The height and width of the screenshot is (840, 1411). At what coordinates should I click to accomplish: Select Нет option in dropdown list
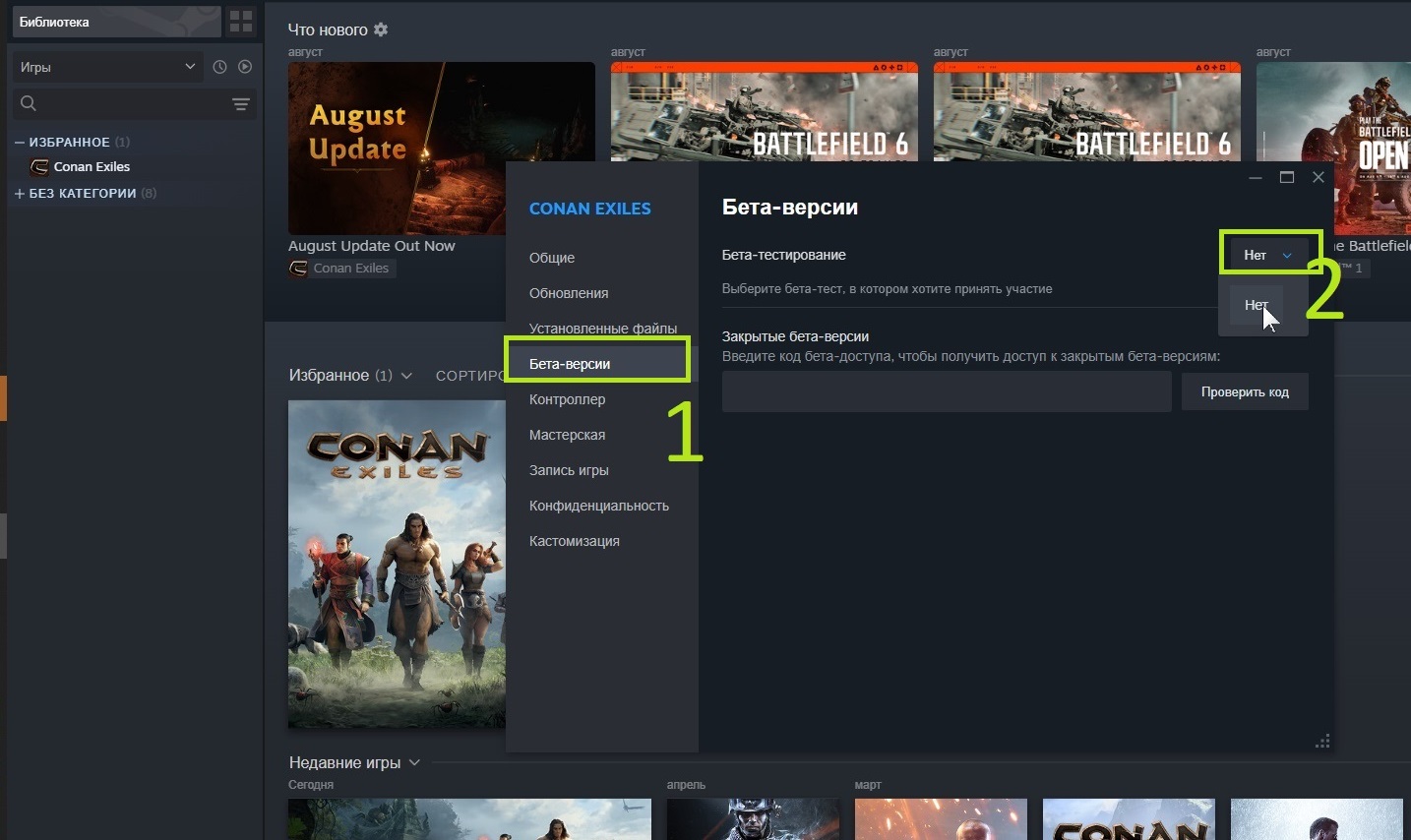[x=1256, y=305]
